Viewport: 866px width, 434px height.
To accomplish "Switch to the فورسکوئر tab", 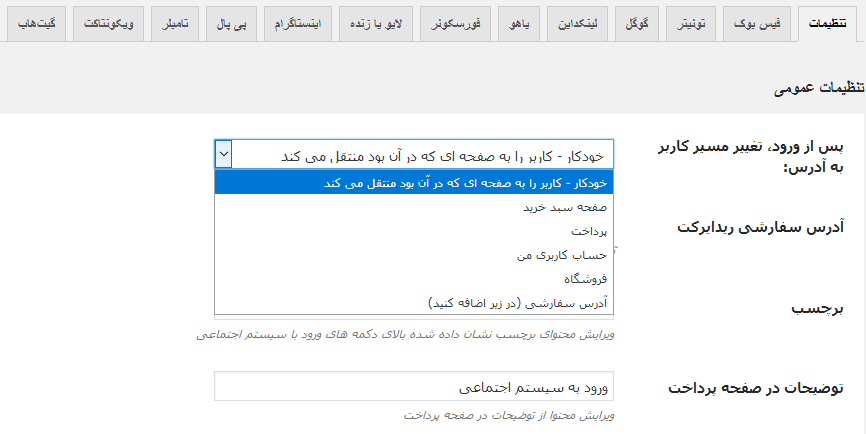I will point(456,24).
